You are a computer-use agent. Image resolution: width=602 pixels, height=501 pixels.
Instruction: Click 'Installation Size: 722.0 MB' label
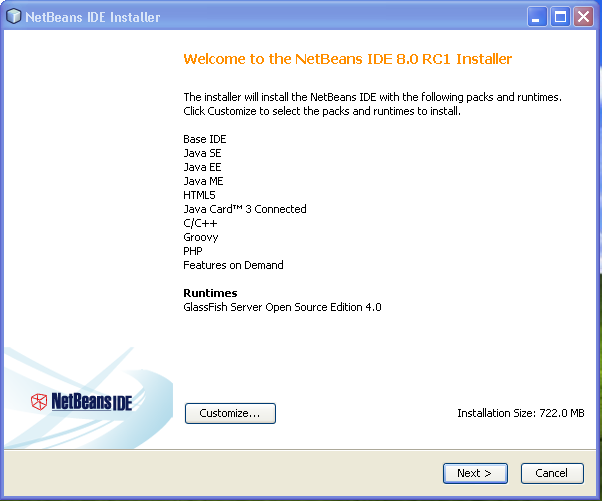(521, 413)
